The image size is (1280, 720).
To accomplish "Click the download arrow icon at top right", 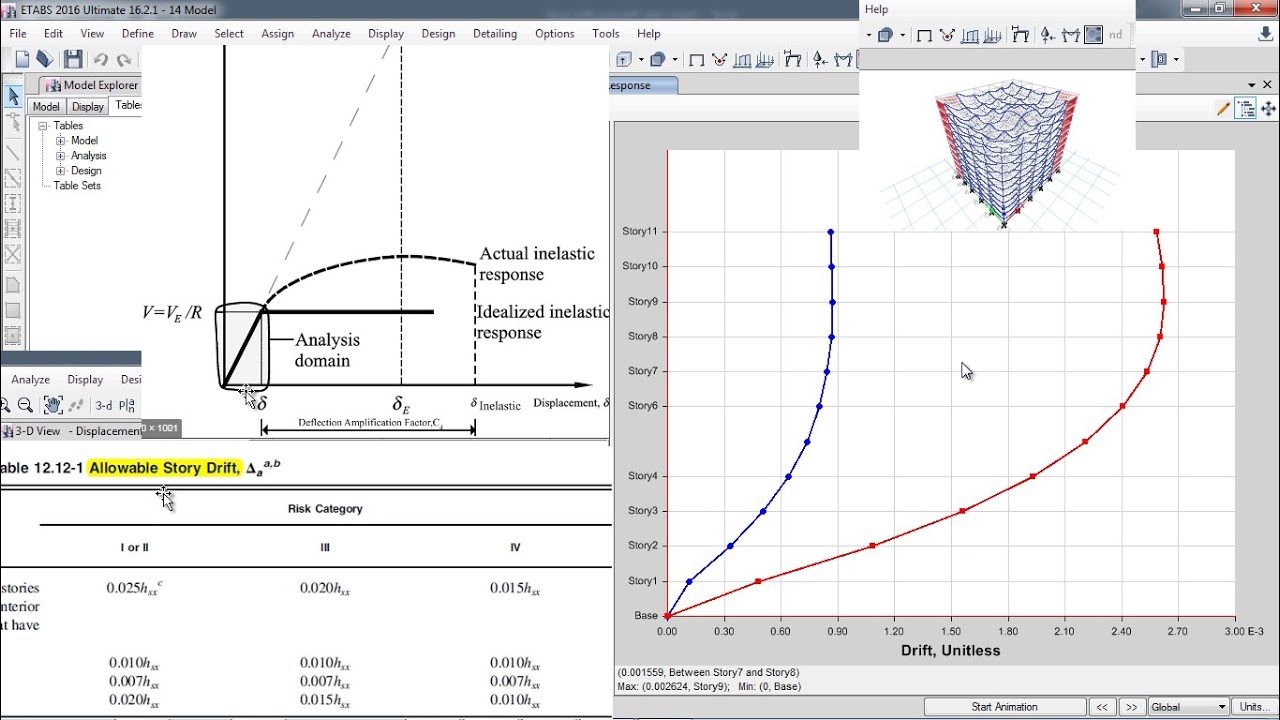I will tap(1264, 33).
